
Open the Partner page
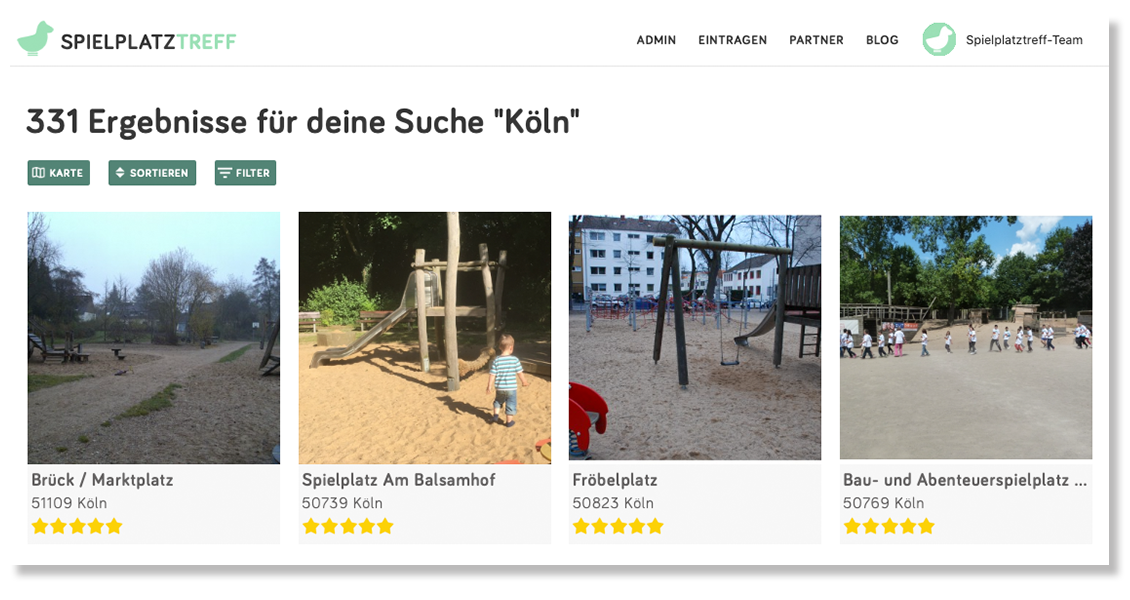(816, 40)
